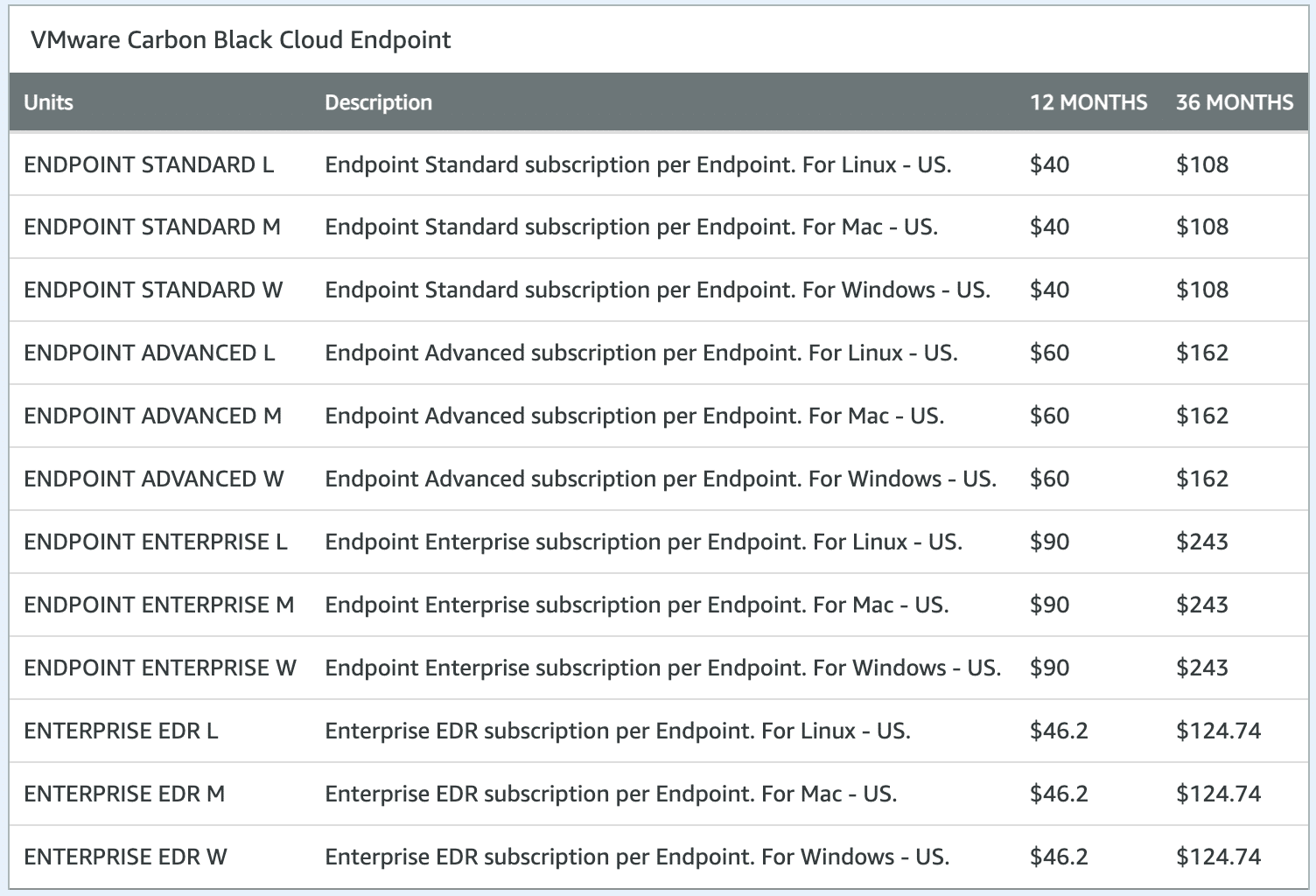The image size is (1316, 896).
Task: Click the $108 price for ENDPOINT STANDARD L
Action: 1202,164
